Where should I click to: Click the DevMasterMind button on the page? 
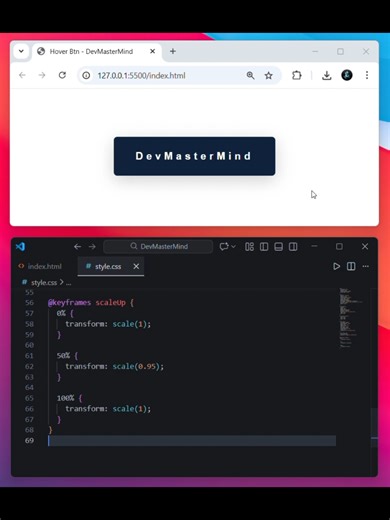194,156
